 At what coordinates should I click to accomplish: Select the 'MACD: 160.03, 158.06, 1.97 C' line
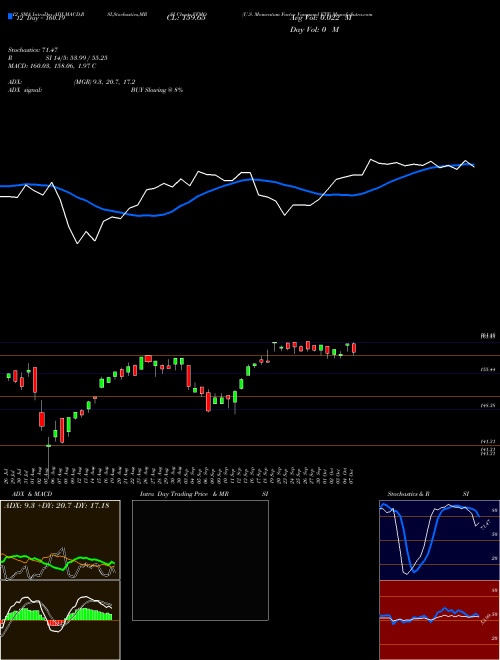[52, 66]
